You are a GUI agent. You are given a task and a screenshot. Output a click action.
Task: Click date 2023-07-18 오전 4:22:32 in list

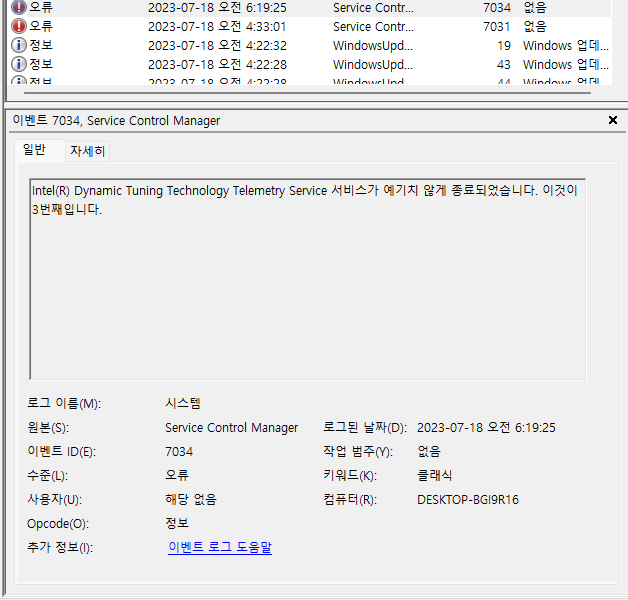point(217,46)
